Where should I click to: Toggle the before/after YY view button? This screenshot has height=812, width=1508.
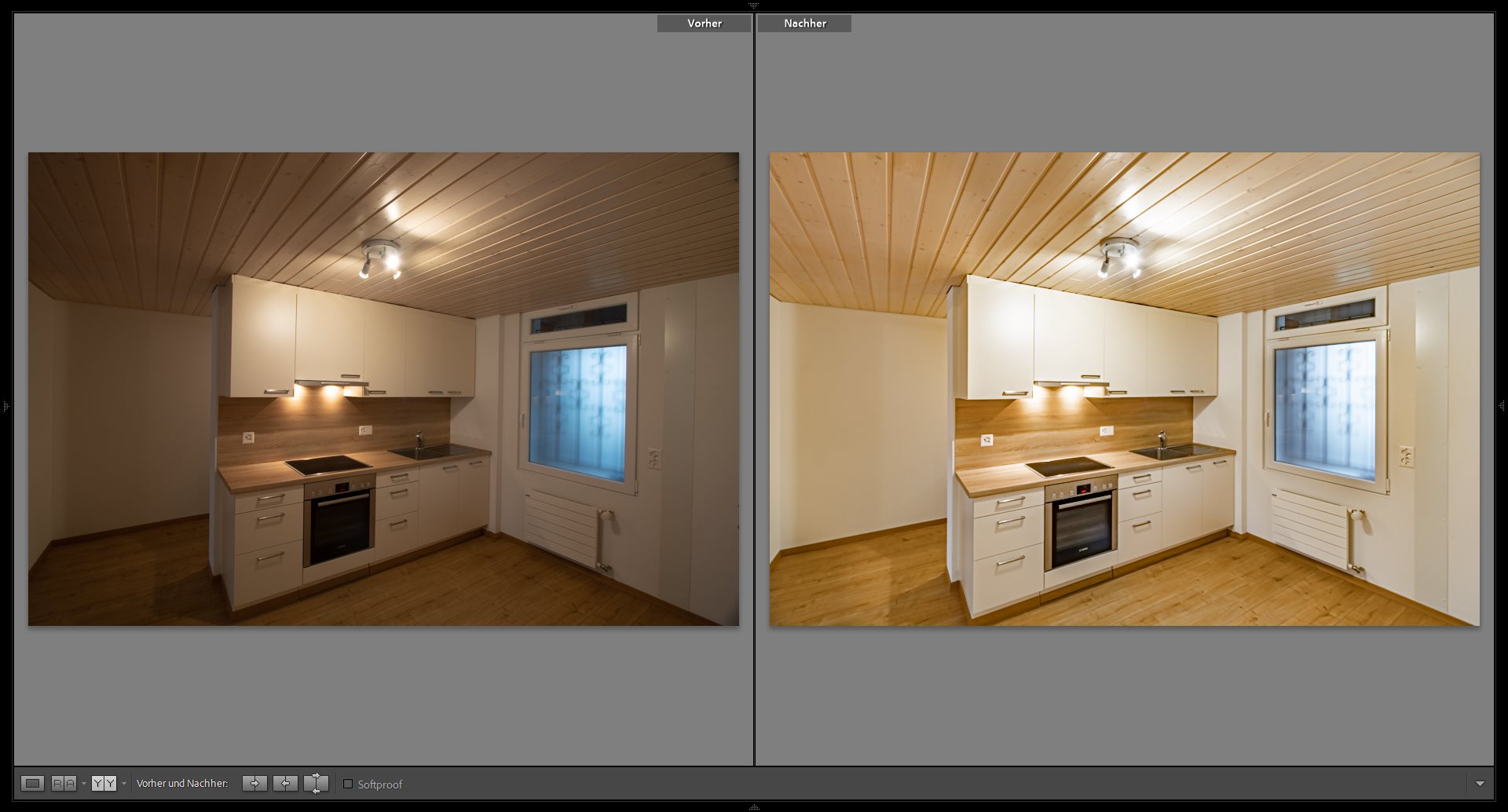pos(104,784)
